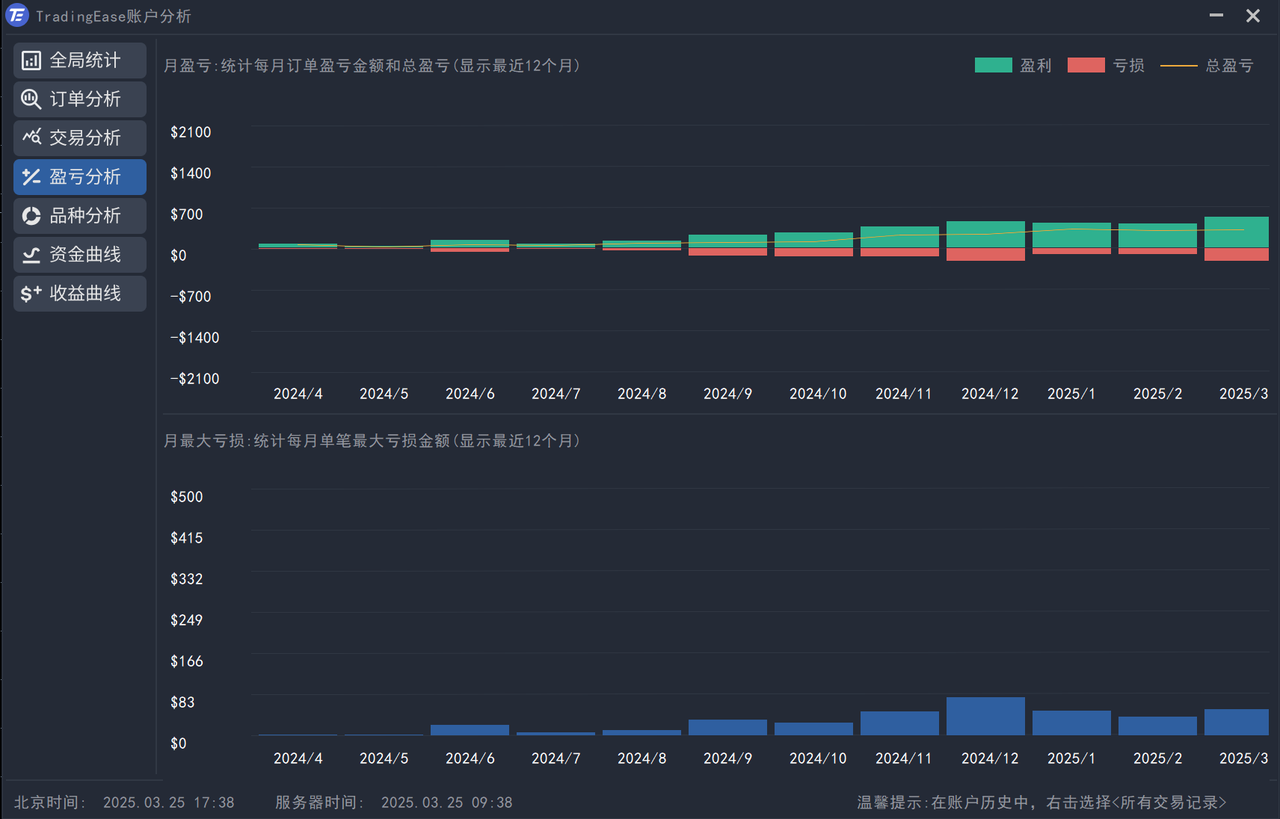The height and width of the screenshot is (819, 1280).
Task: Click the 盈亏分析 plus-minus icon
Action: [x=32, y=177]
